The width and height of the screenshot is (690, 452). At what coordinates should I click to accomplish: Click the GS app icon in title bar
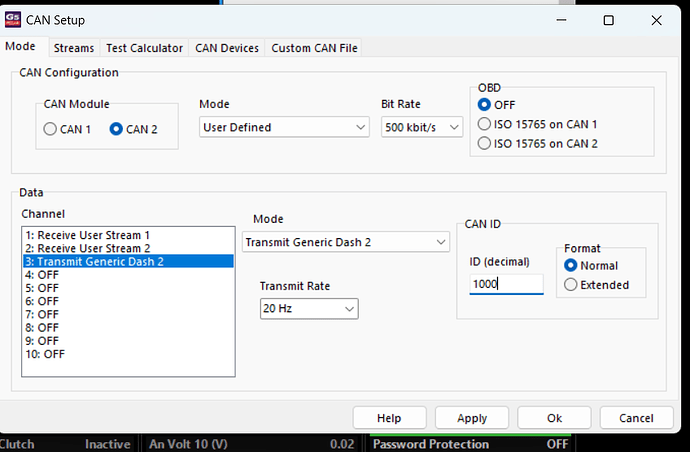pos(13,20)
